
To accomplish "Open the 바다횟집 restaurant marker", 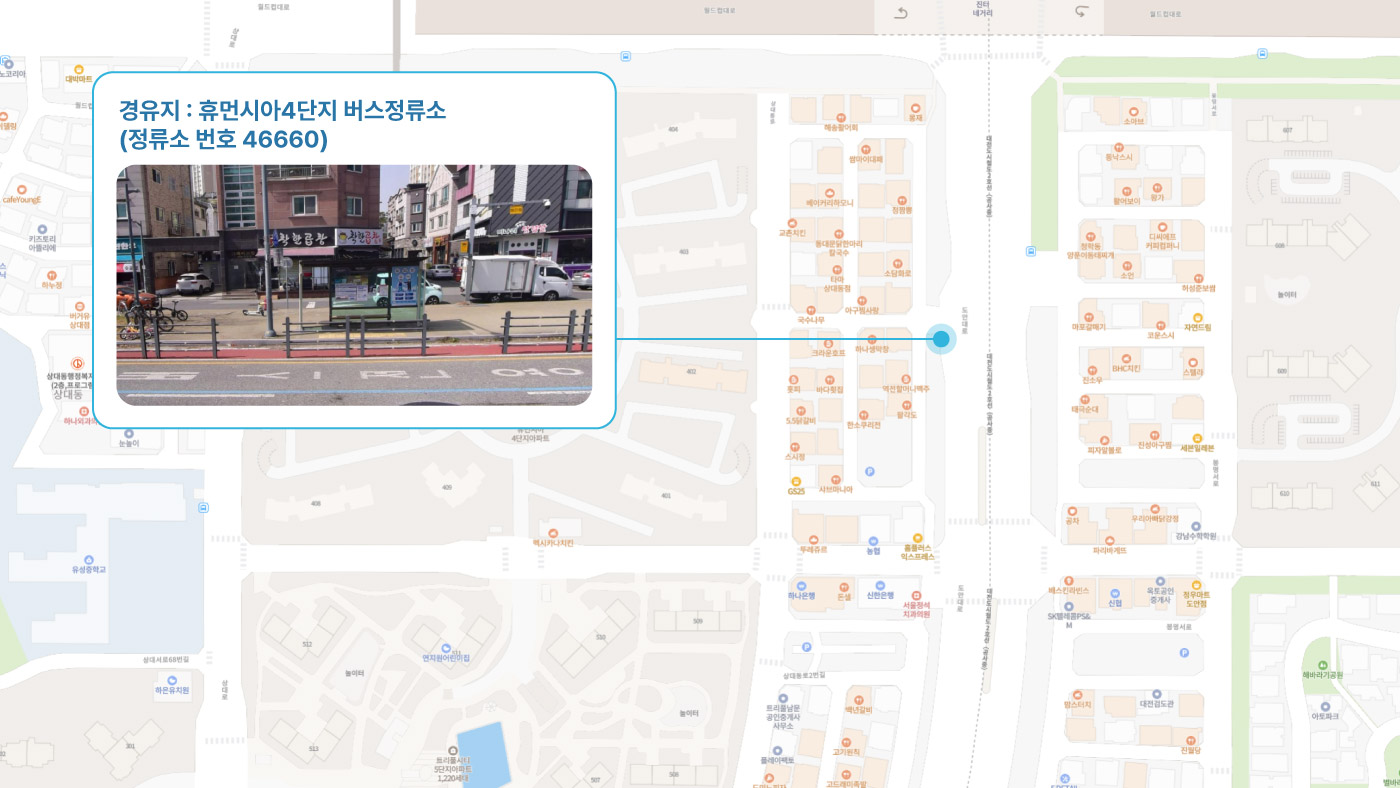I will pos(829,378).
